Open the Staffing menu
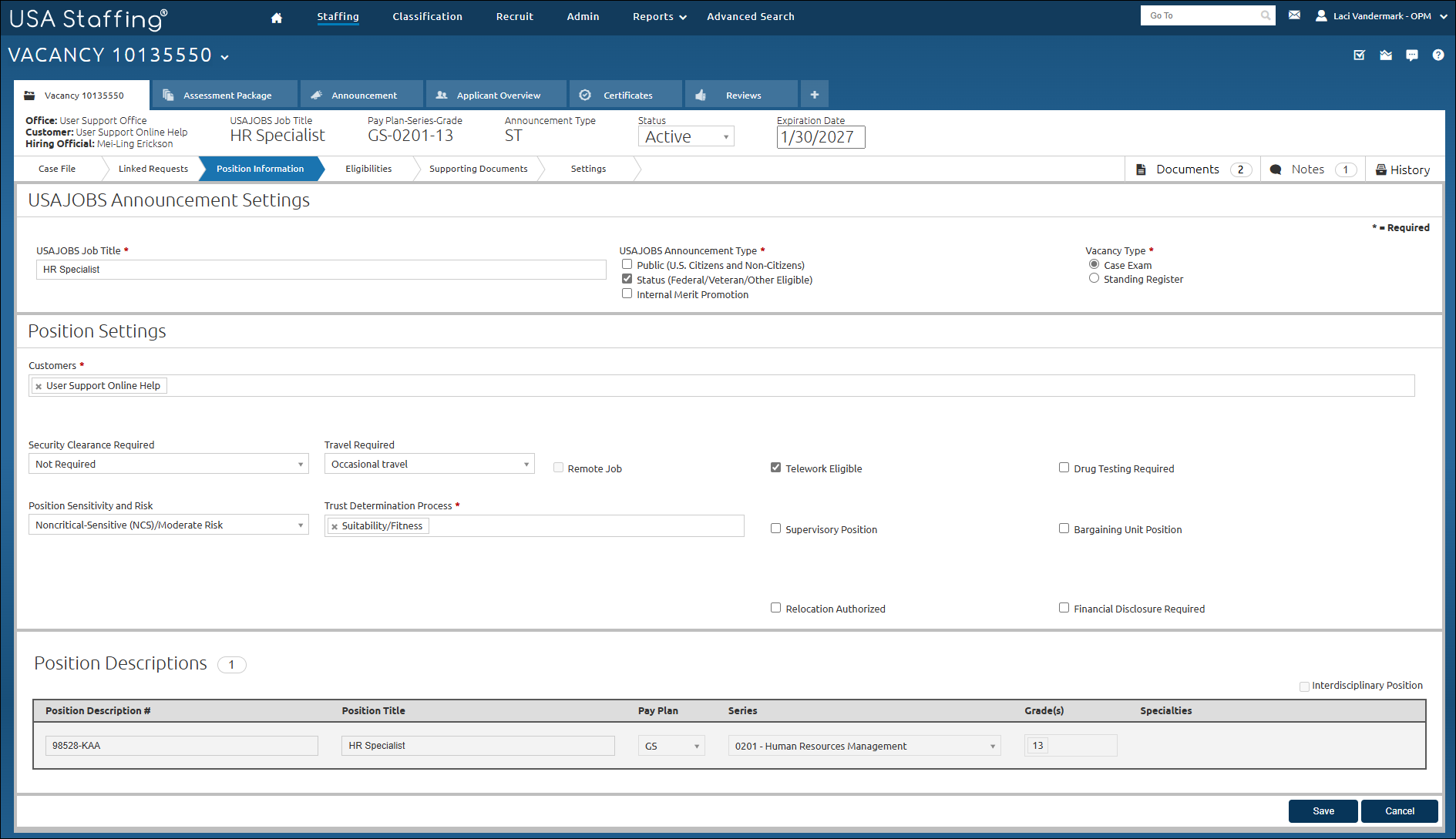This screenshot has width=1456, height=839. (x=338, y=16)
